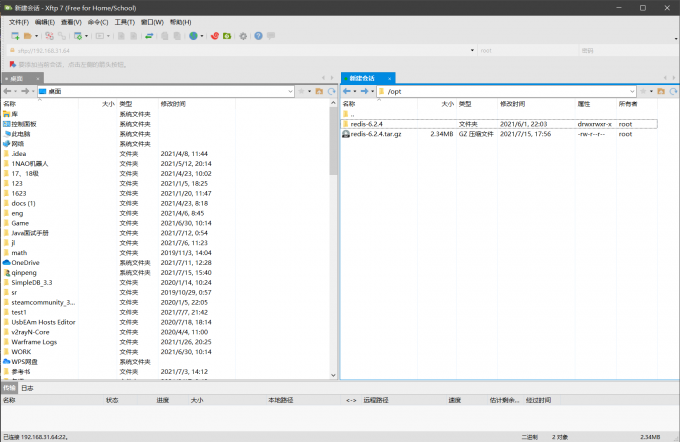680x442 pixels.
Task: Open the 帮助(H) menu
Action: coord(180,22)
